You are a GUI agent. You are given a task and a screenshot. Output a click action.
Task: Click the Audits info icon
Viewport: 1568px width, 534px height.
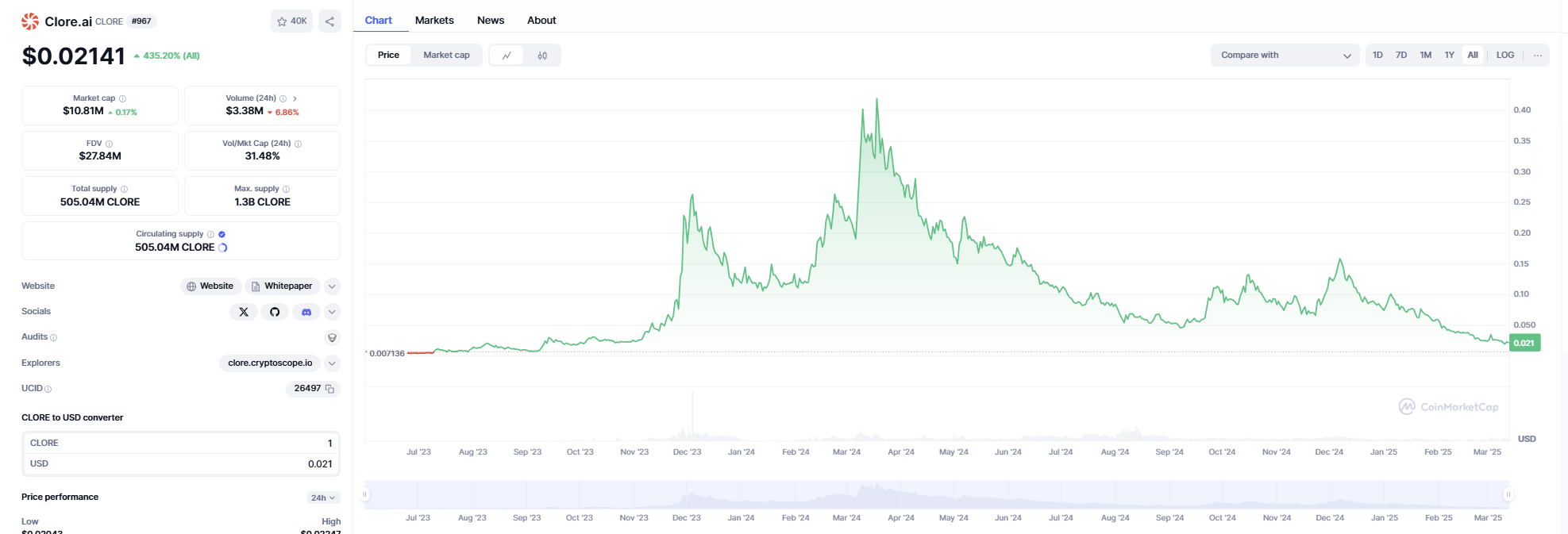tap(53, 337)
